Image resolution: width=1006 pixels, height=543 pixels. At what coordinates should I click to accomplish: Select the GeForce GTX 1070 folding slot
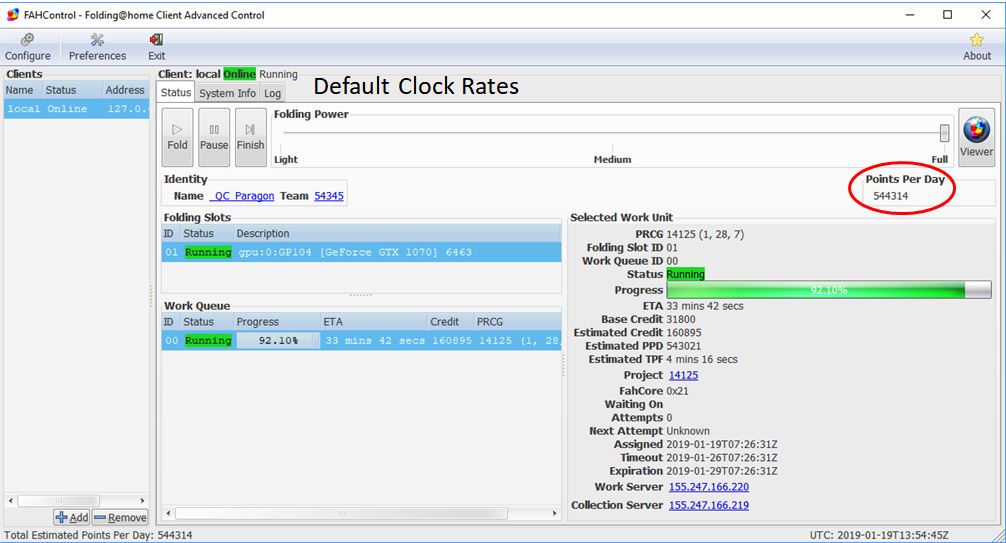point(360,252)
